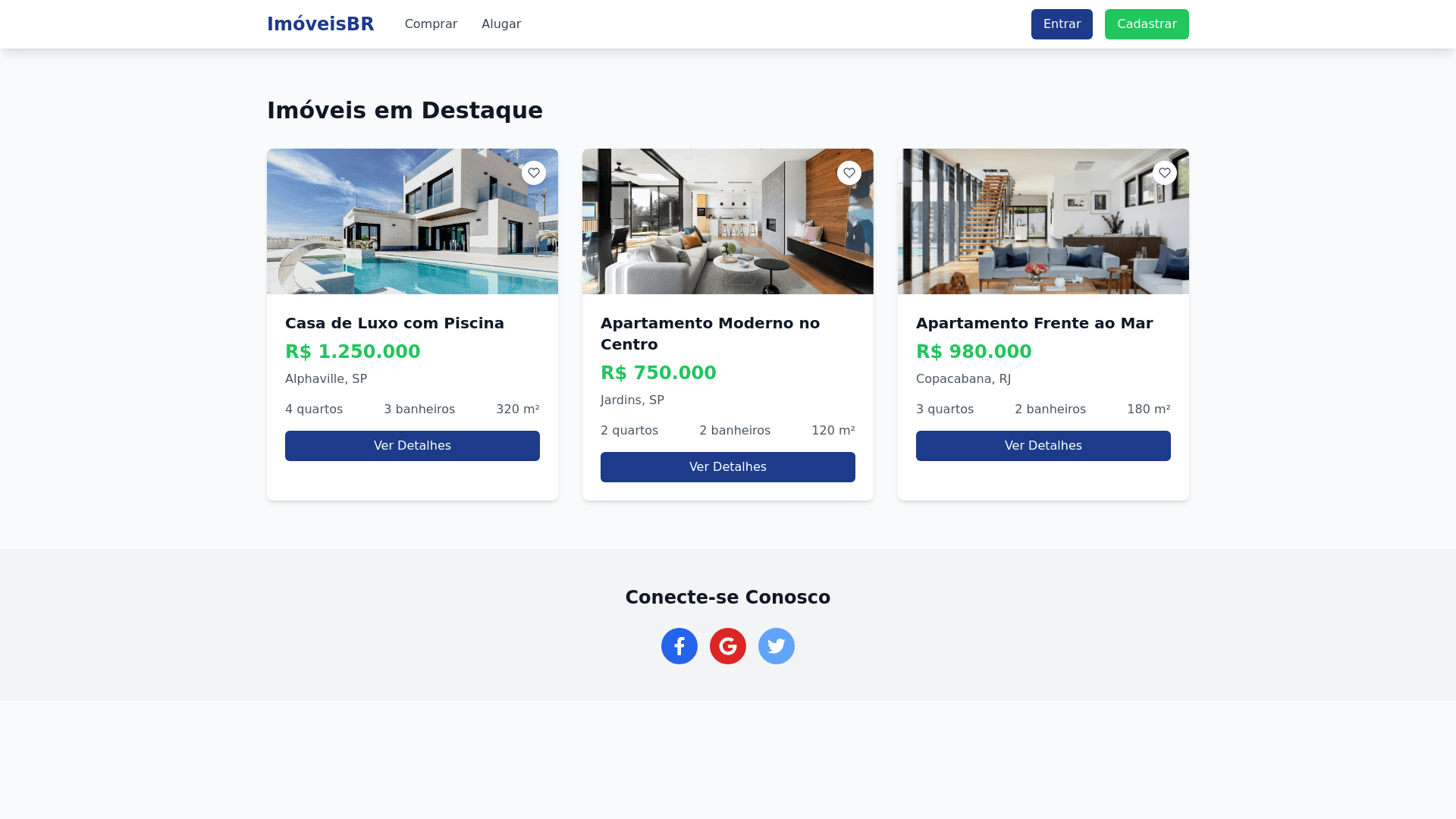Click the Cadastrar button
This screenshot has height=819, width=1456.
[x=1147, y=24]
